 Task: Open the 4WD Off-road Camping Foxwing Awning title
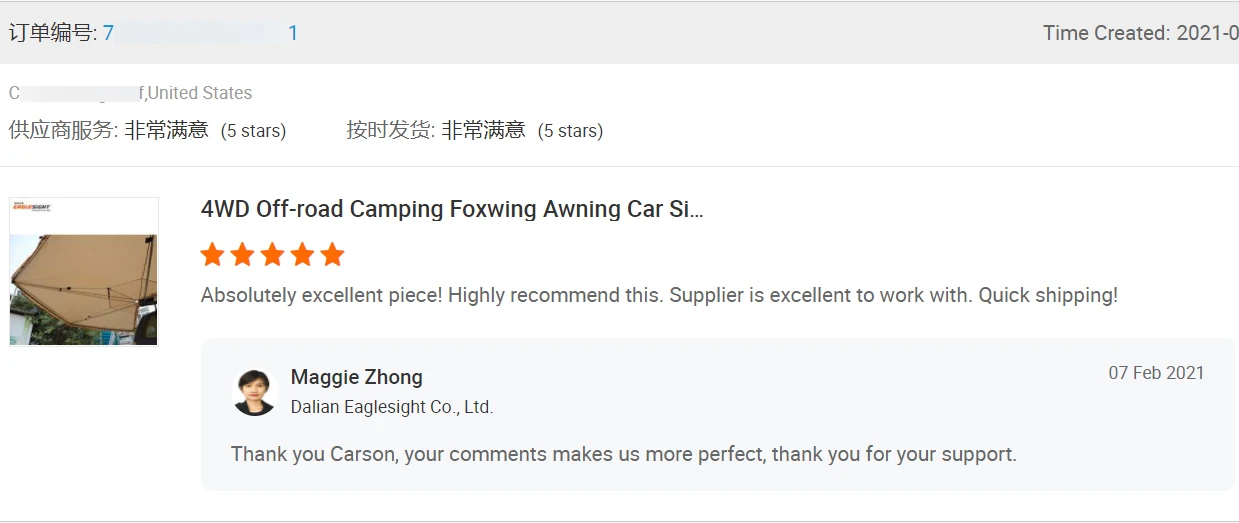pos(452,209)
